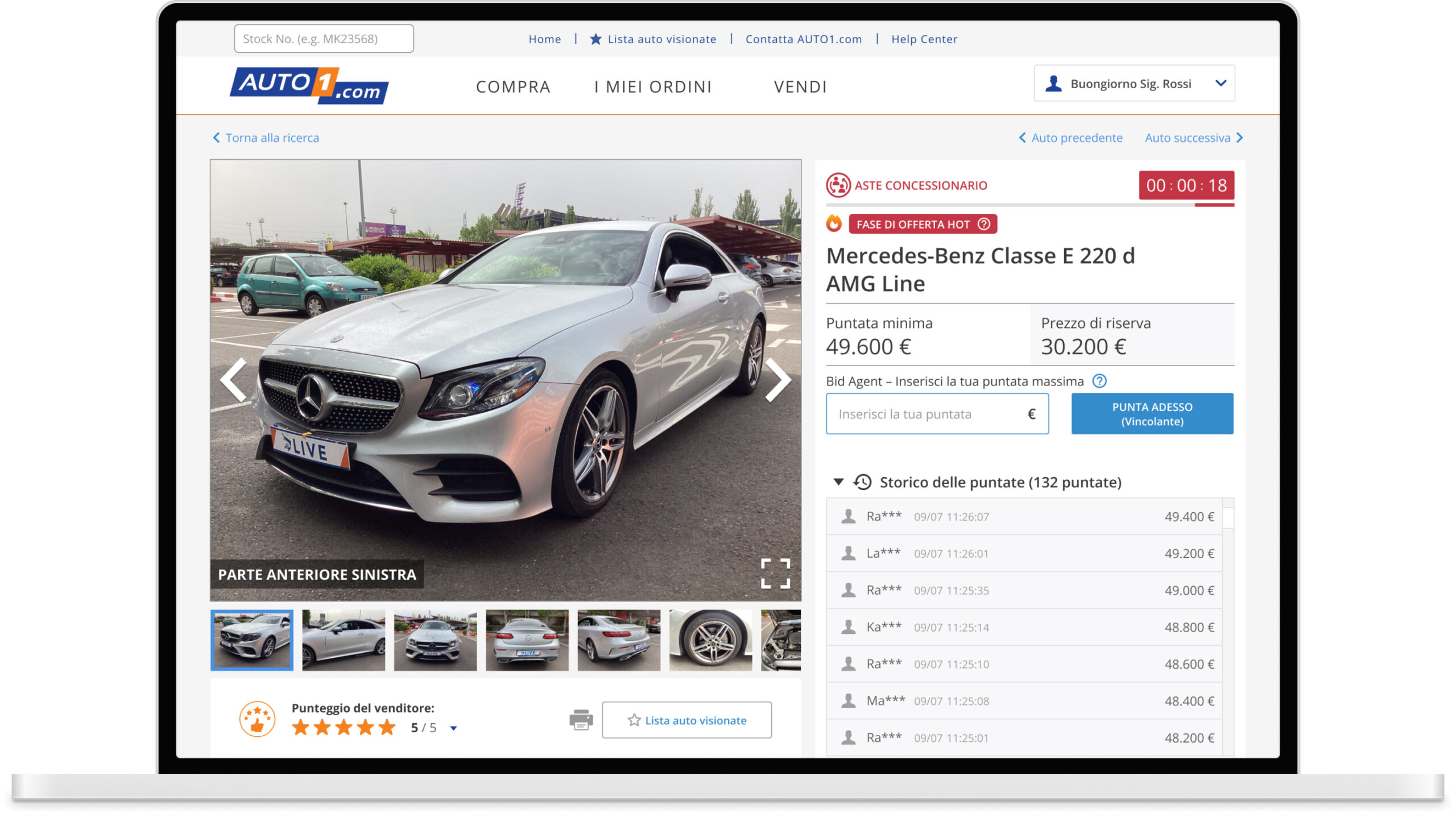1456x813 pixels.
Task: Click the printer icon
Action: click(581, 720)
